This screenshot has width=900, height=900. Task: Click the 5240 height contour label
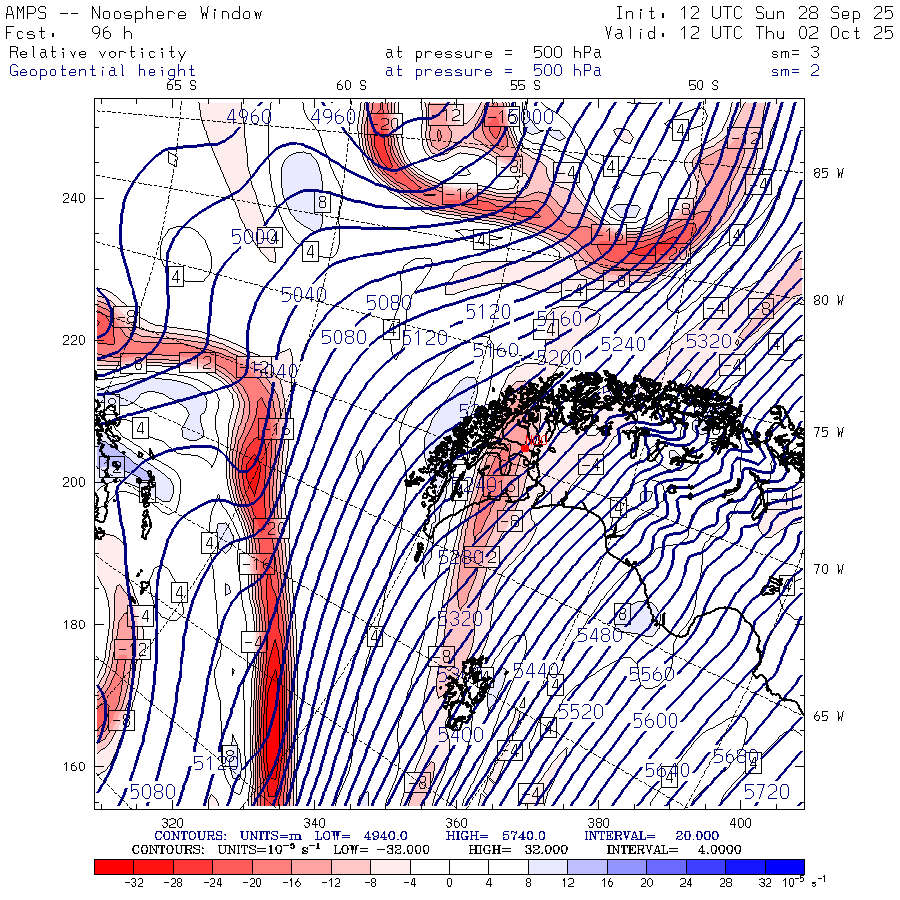tap(623, 344)
